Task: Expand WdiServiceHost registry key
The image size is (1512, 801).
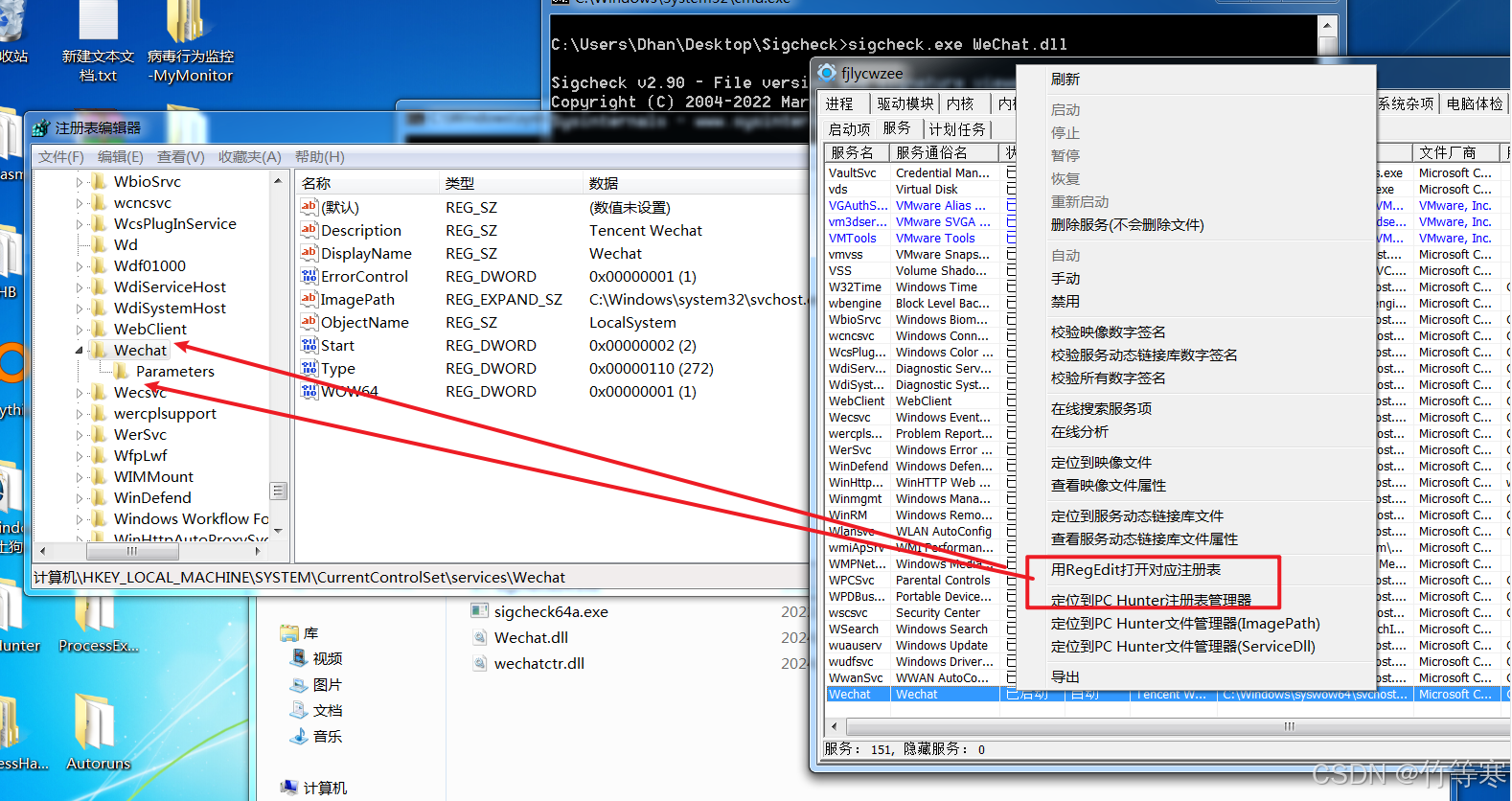Action: [80, 286]
